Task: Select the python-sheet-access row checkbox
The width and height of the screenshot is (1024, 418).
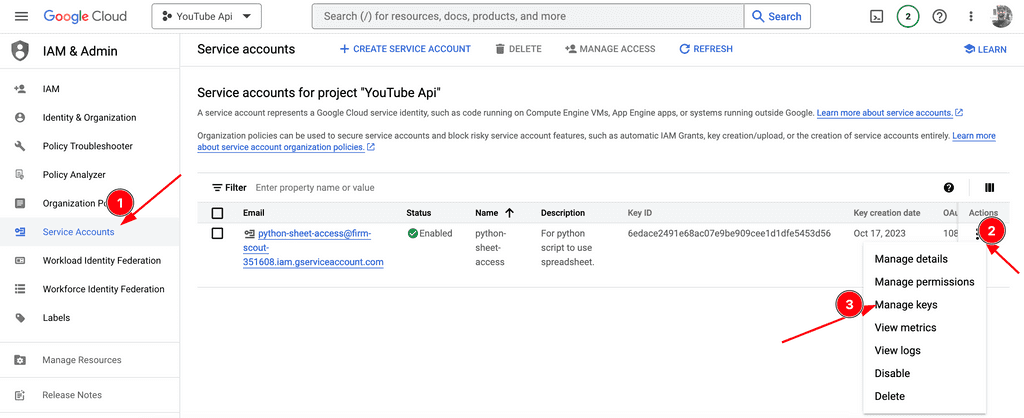Action: [x=217, y=233]
